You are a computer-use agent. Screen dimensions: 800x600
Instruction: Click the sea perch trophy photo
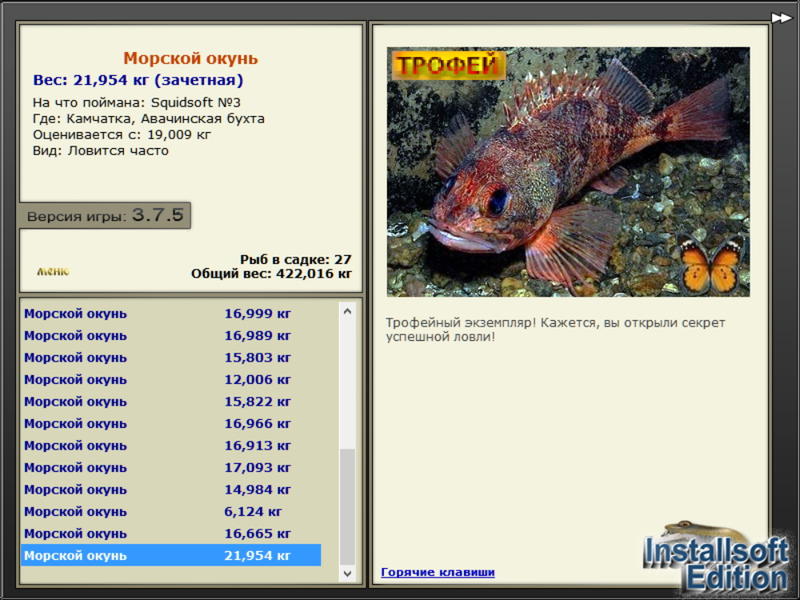[x=568, y=172]
